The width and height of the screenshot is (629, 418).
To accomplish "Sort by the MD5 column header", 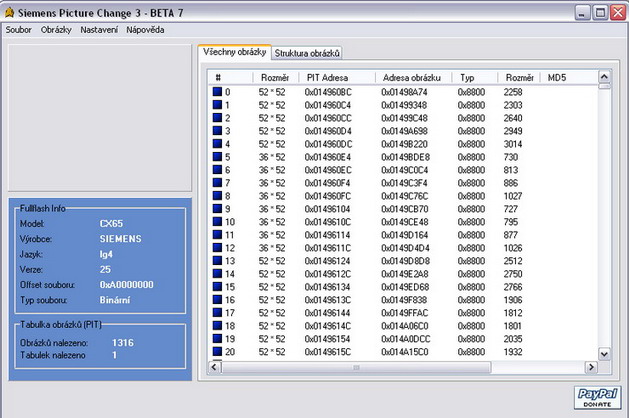I will point(569,77).
